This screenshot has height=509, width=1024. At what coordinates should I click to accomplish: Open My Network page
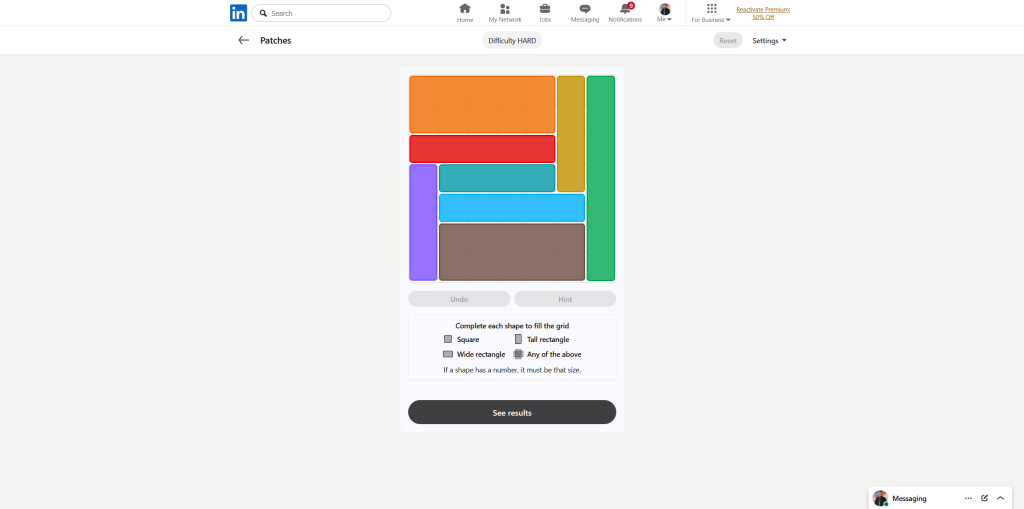click(505, 13)
